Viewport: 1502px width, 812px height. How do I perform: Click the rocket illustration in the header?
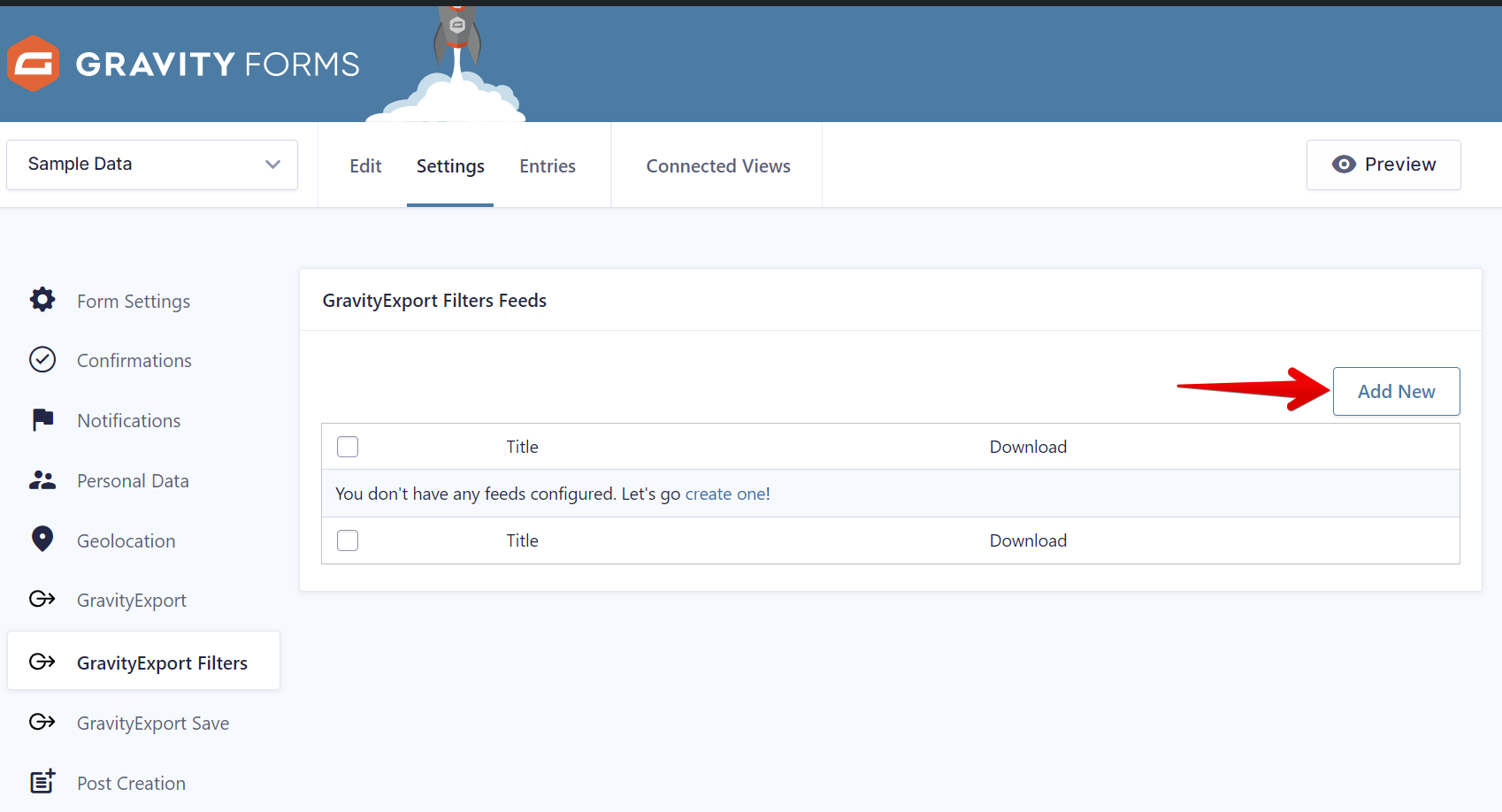(456, 62)
